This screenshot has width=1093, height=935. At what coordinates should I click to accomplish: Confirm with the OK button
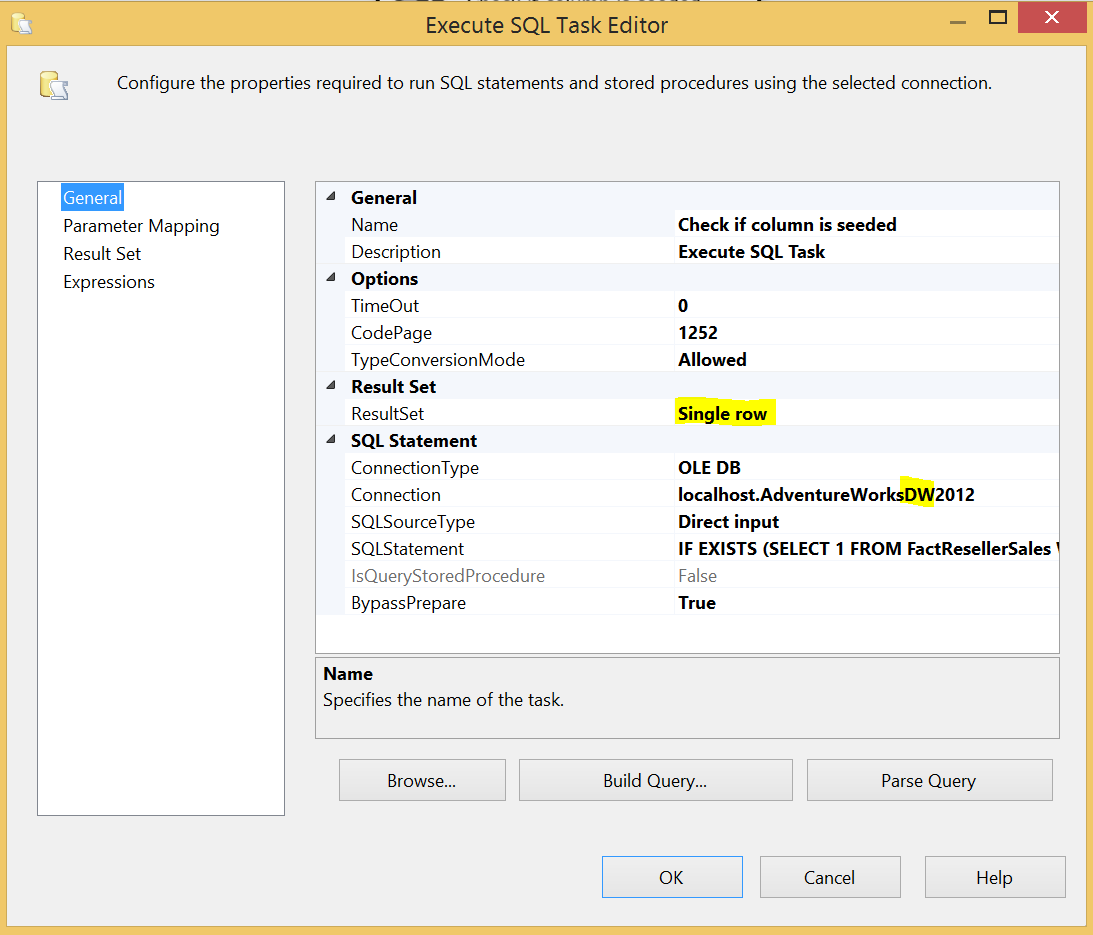(x=672, y=878)
